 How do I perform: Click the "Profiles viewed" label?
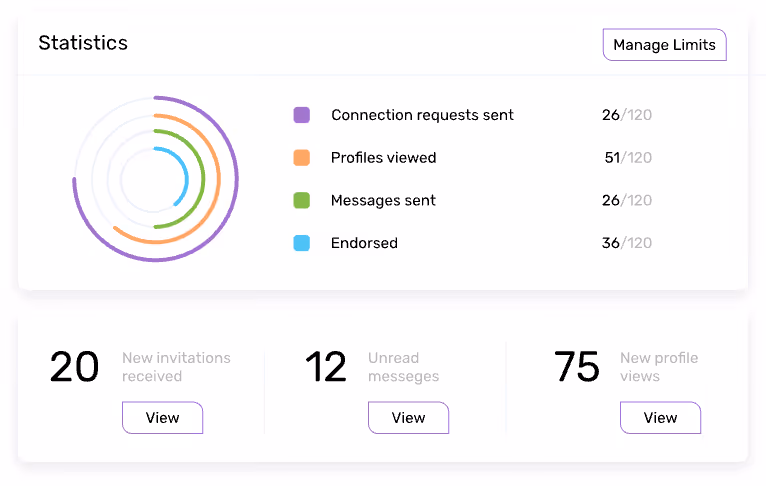383,158
